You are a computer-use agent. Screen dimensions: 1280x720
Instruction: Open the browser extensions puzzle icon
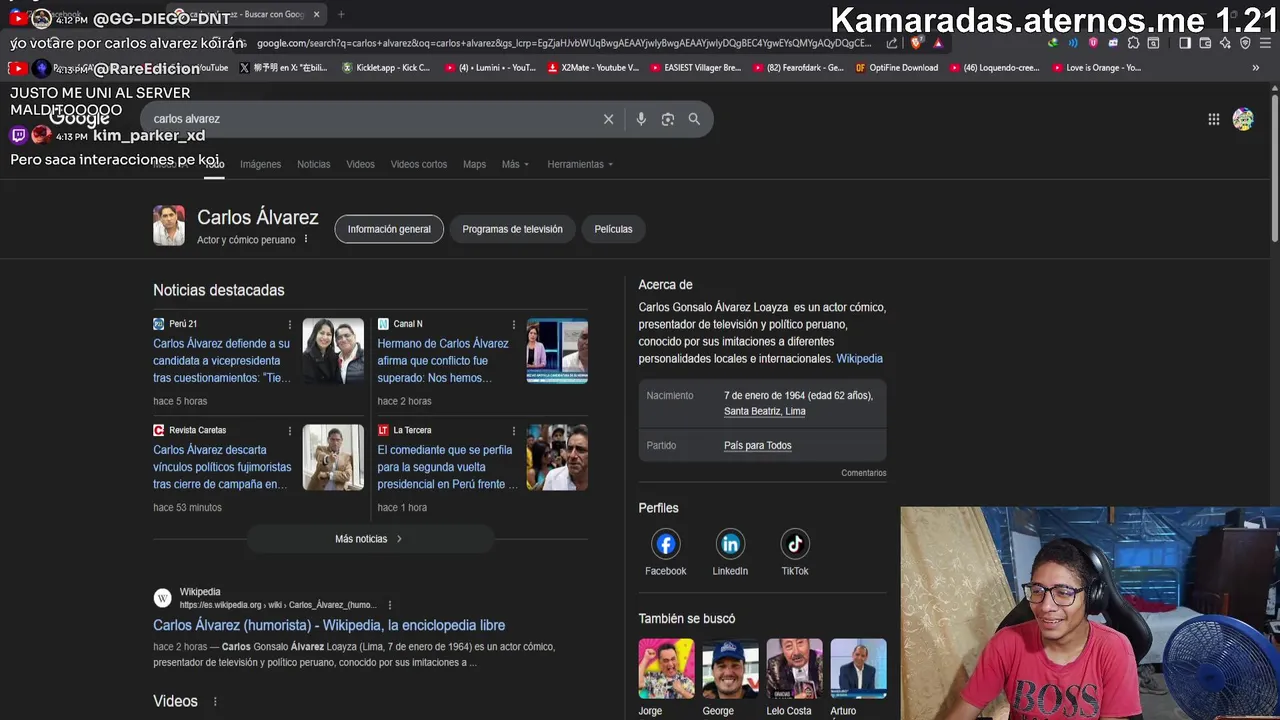pos(1133,43)
